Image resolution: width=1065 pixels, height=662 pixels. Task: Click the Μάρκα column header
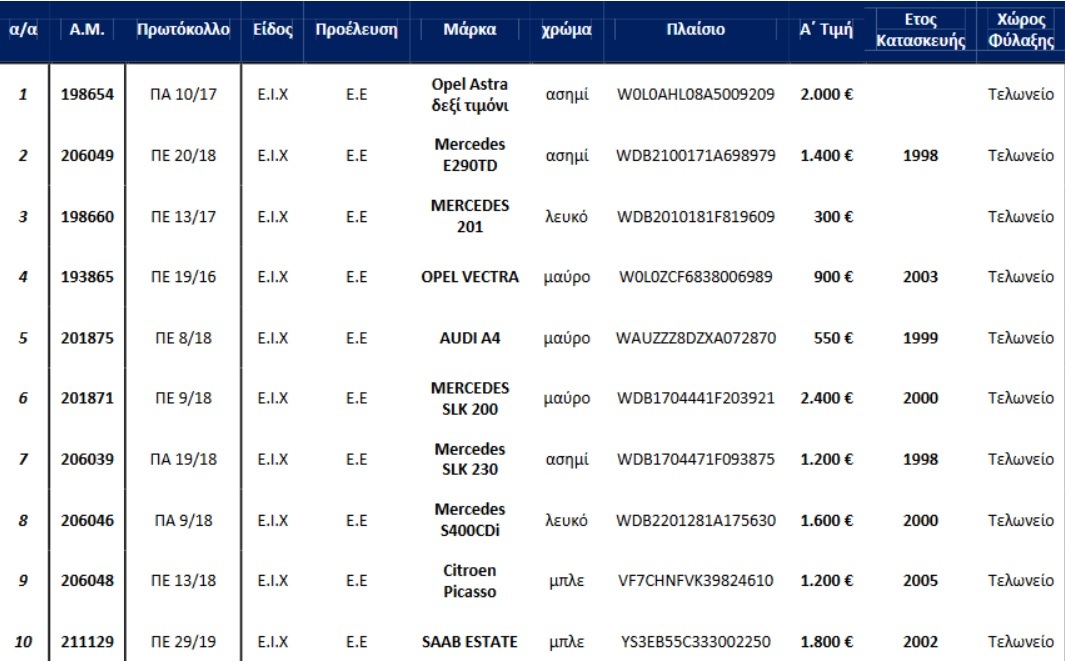(470, 30)
